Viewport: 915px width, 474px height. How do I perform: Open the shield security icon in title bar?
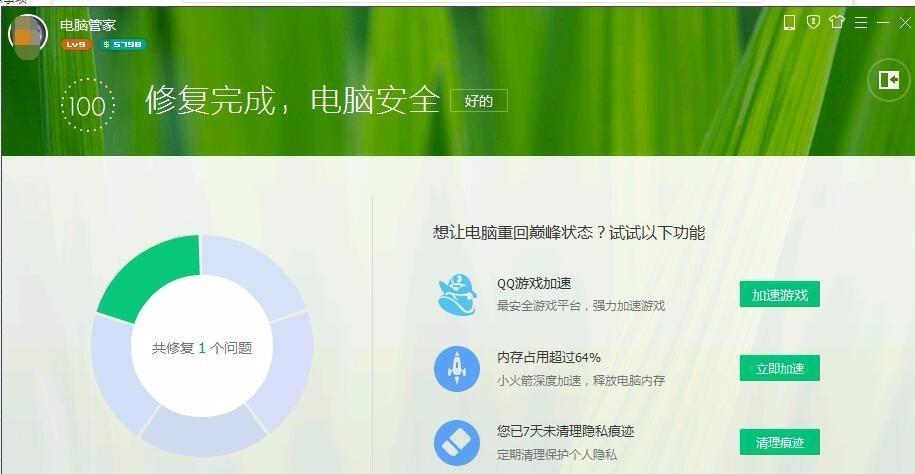[813, 23]
